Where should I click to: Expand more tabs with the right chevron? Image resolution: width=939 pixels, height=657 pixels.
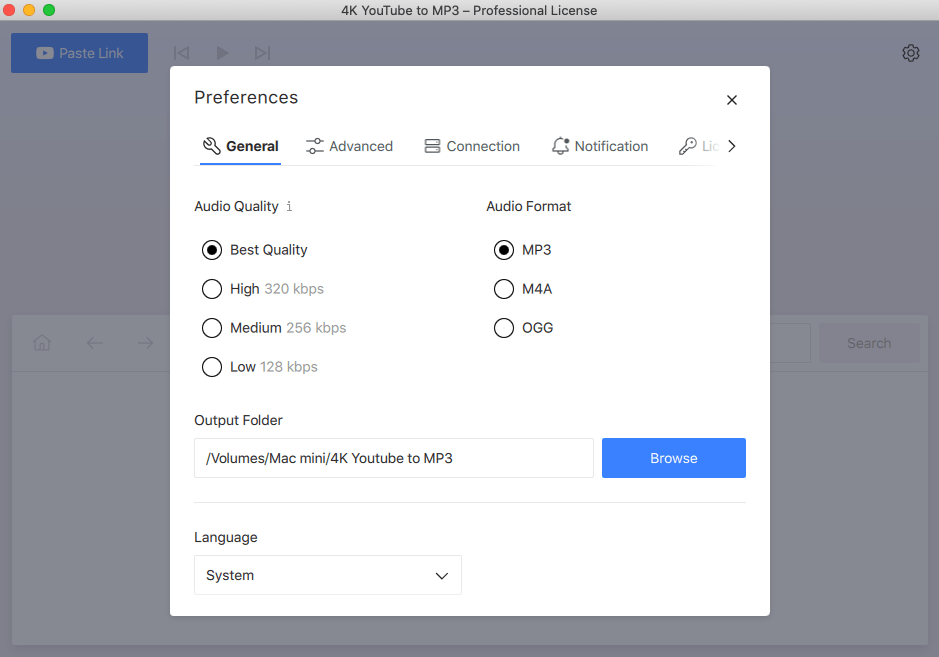point(732,146)
